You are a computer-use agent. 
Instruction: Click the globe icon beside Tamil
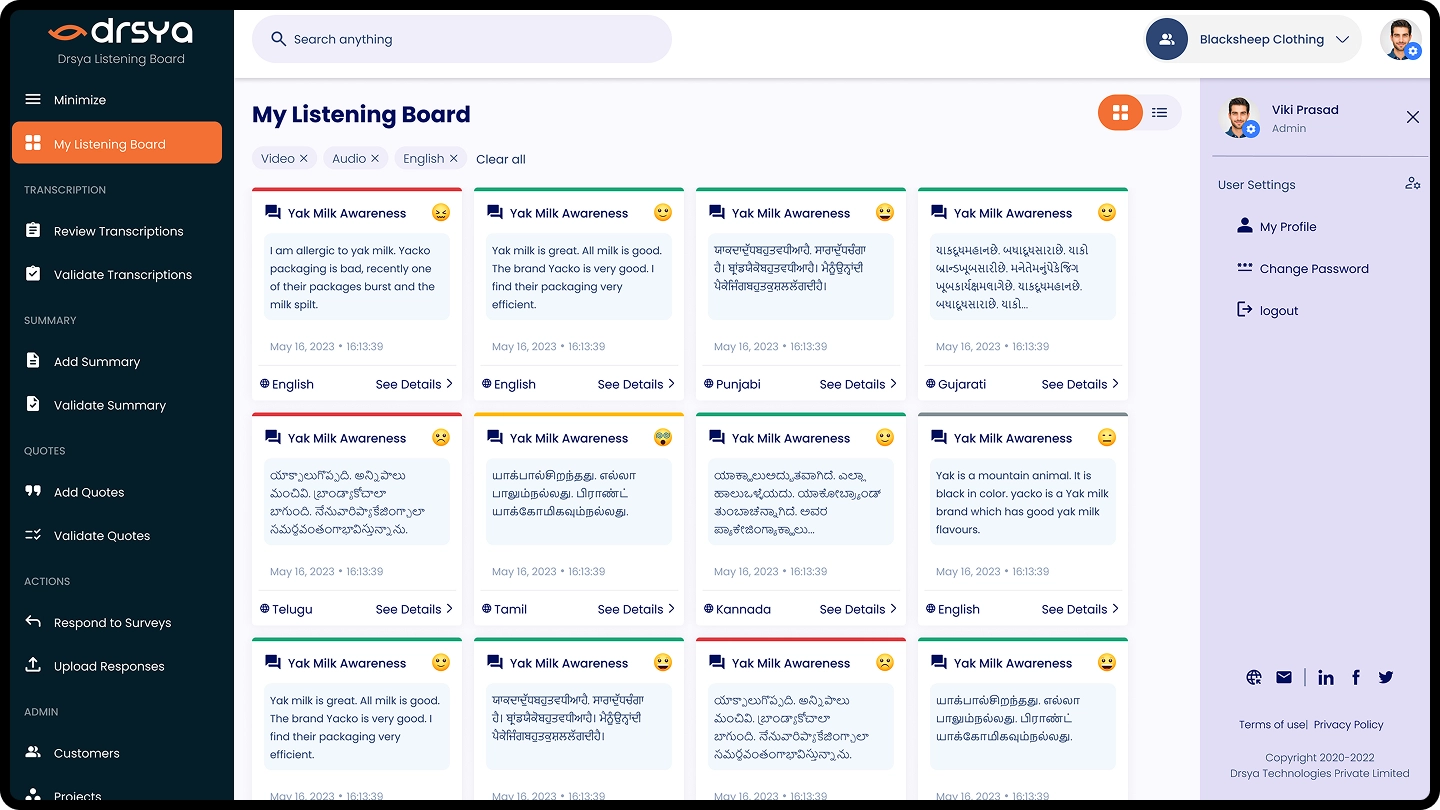click(487, 609)
